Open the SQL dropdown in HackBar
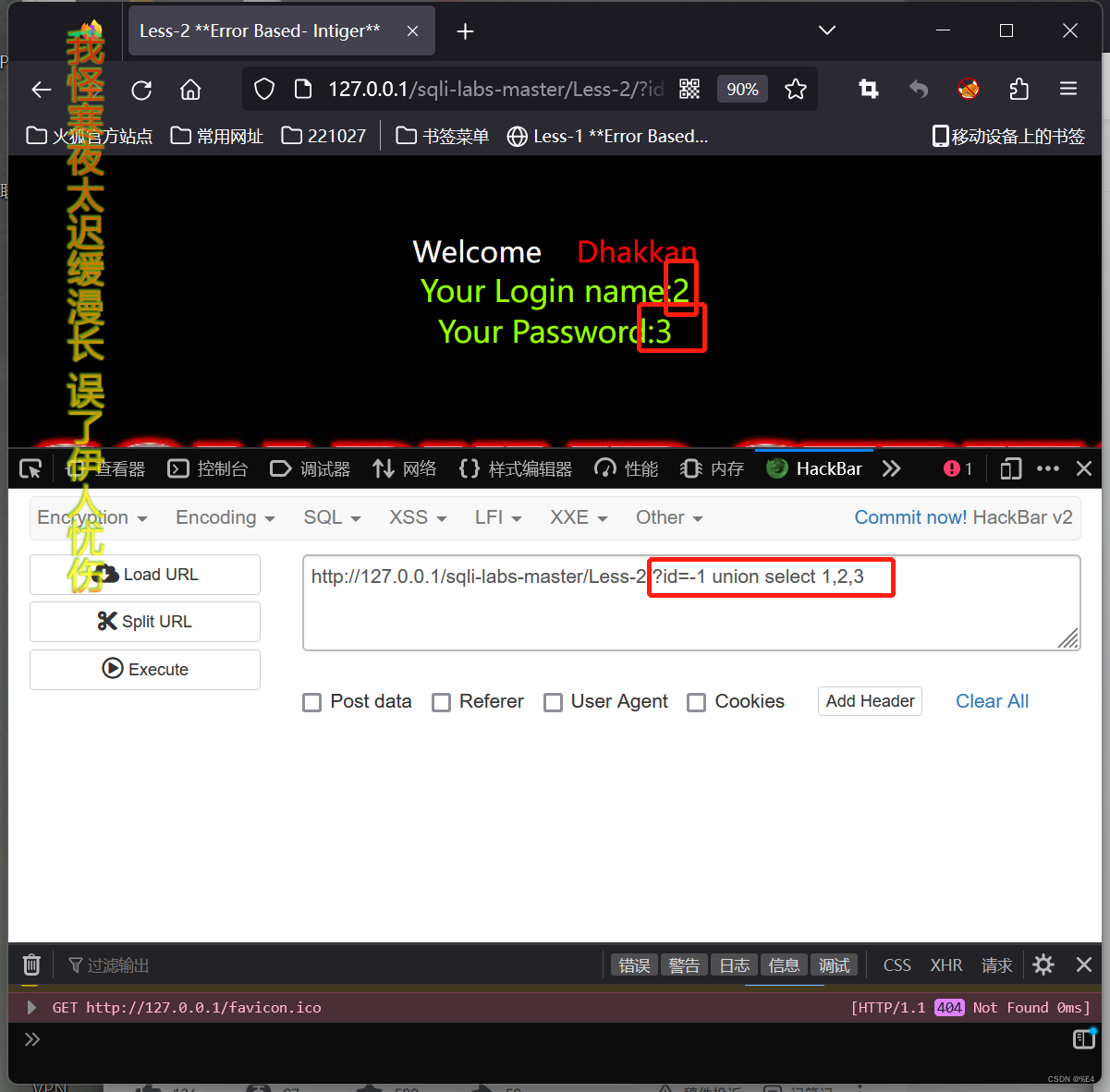This screenshot has height=1092, width=1110. [x=331, y=517]
